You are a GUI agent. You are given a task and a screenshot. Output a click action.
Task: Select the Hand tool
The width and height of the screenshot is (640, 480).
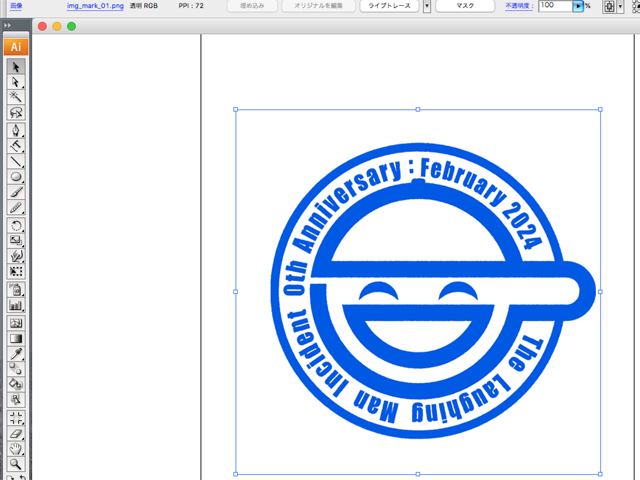pos(16,449)
